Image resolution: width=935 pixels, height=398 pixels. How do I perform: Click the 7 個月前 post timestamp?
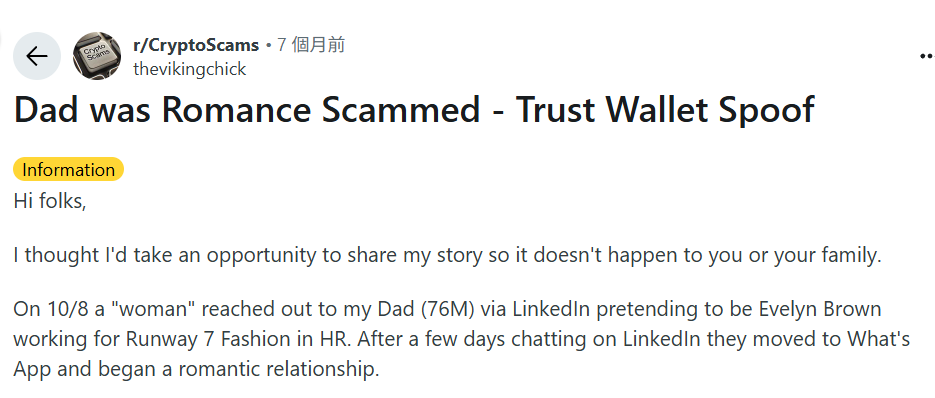311,45
